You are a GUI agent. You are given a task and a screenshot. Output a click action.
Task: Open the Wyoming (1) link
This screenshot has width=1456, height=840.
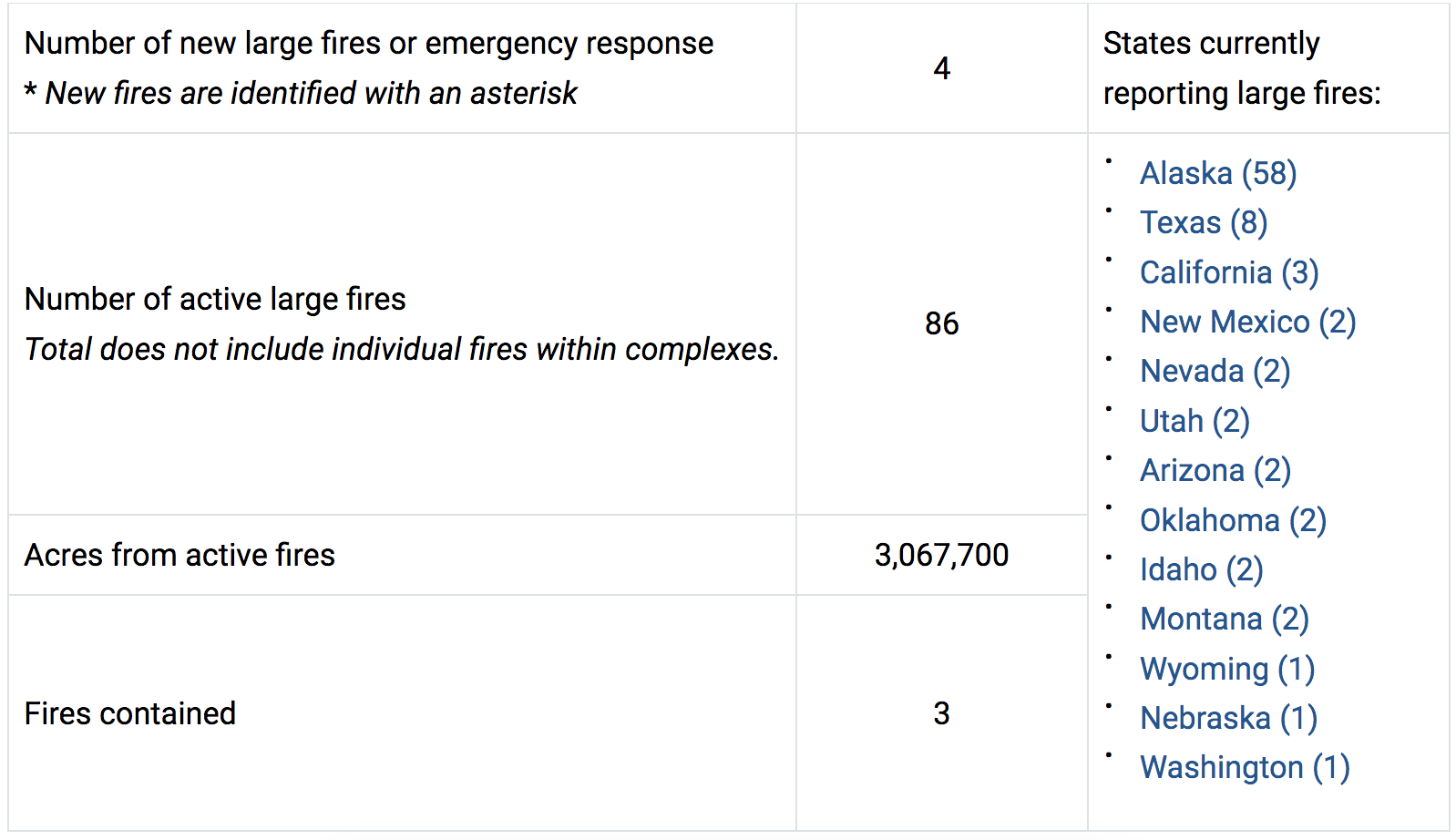(1226, 669)
